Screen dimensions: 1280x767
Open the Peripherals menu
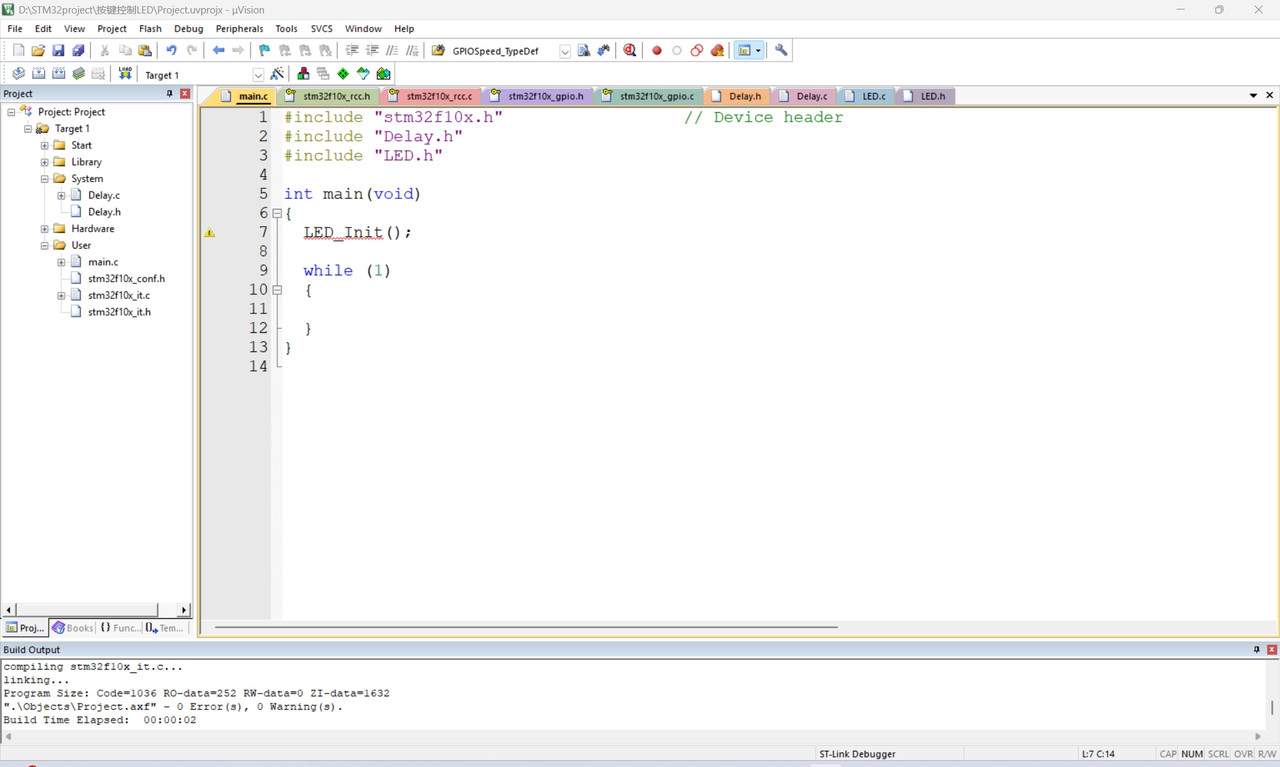coord(239,29)
